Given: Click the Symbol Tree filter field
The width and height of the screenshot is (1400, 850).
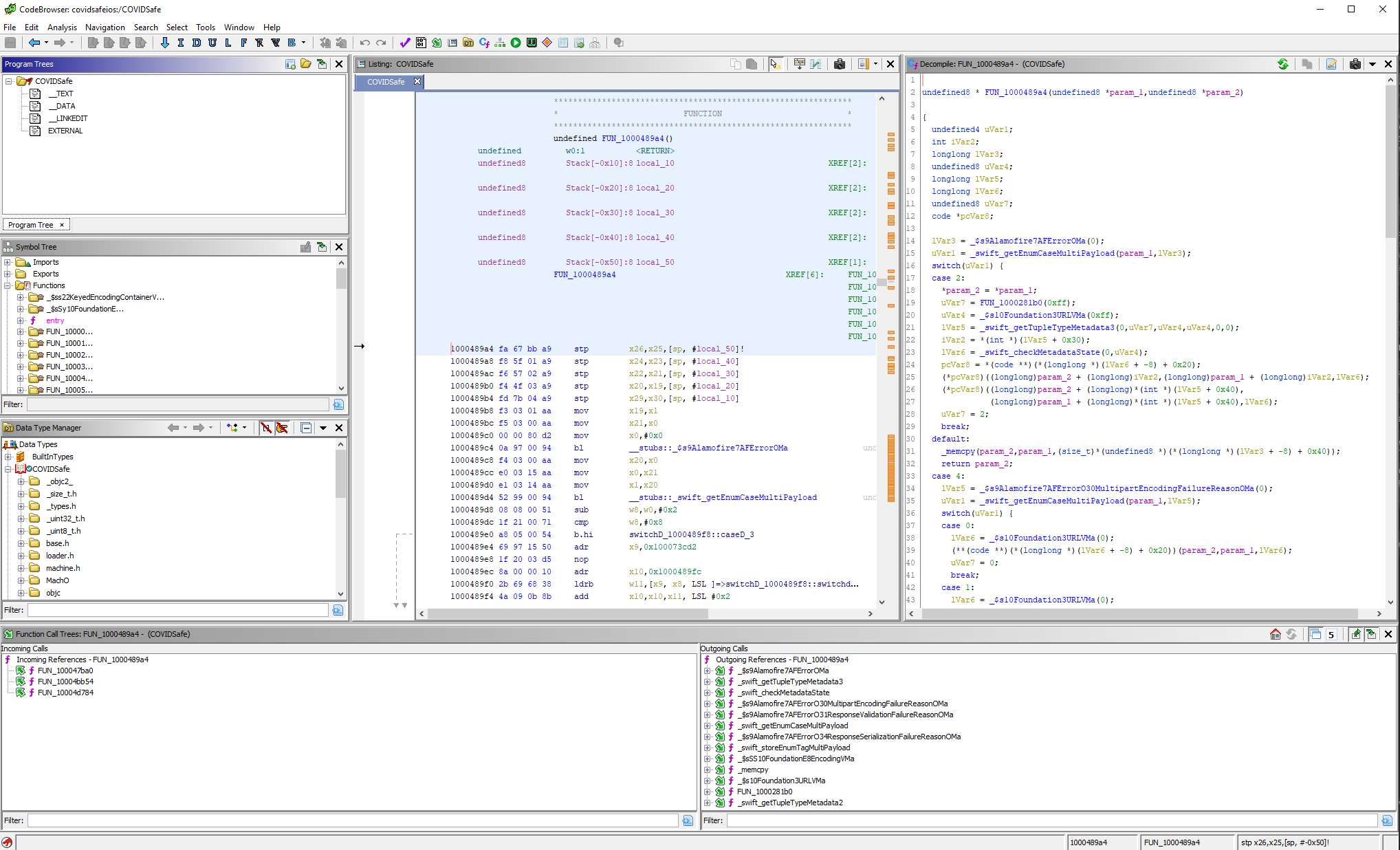Looking at the screenshot, I should (x=178, y=404).
